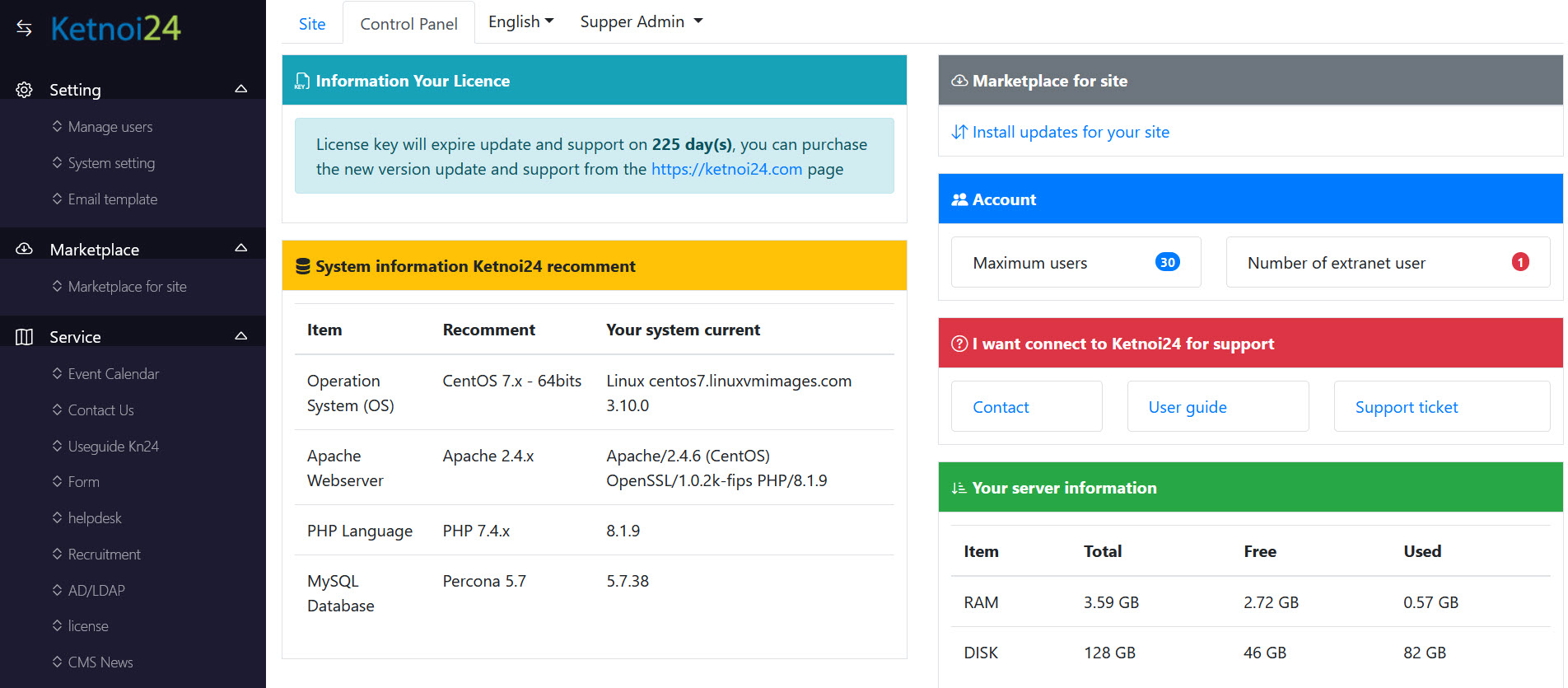The image size is (1568, 688).
Task: Click the blue 30 maximum users badge
Action: (x=1168, y=262)
